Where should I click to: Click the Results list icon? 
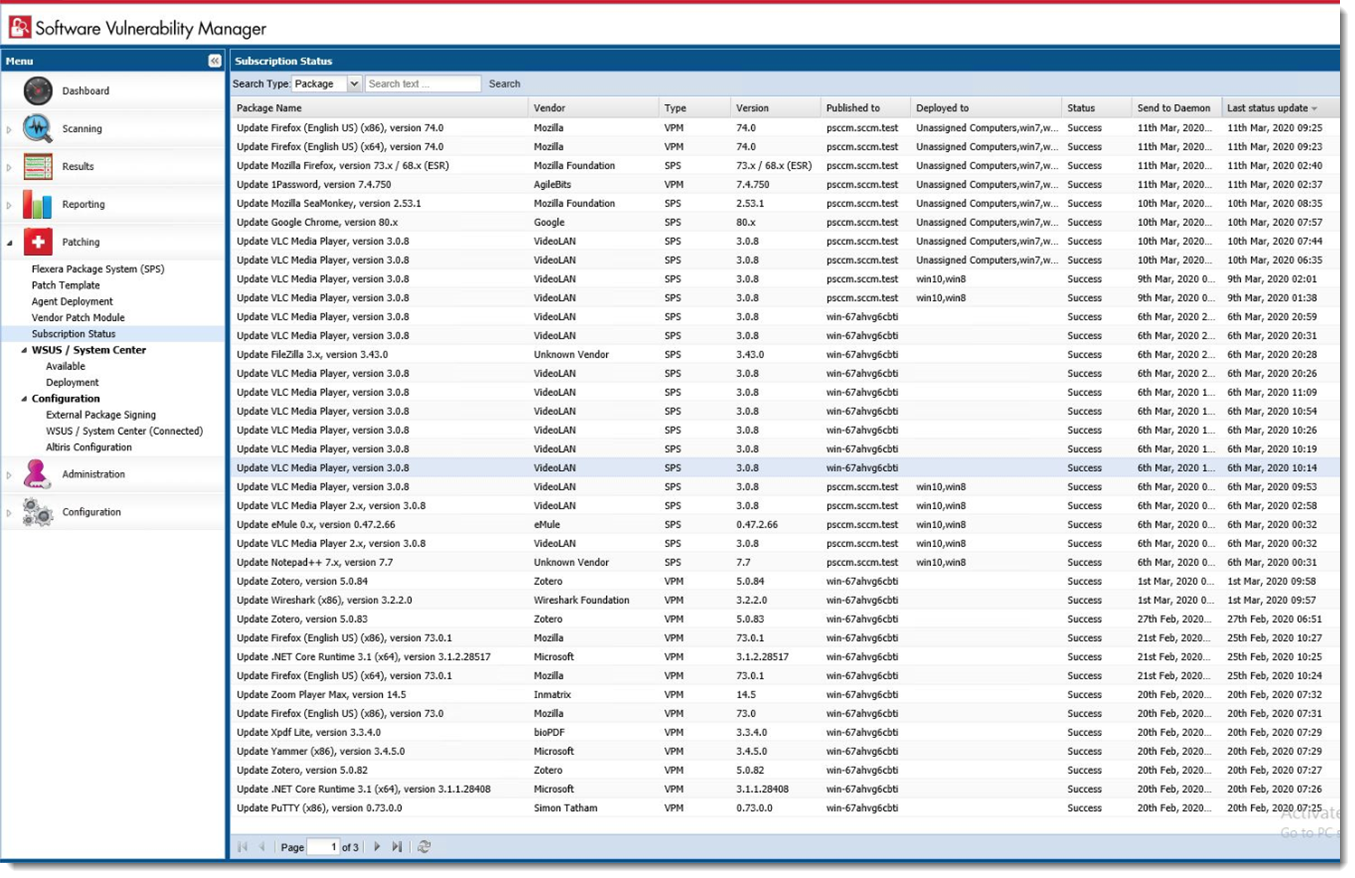tap(38, 167)
